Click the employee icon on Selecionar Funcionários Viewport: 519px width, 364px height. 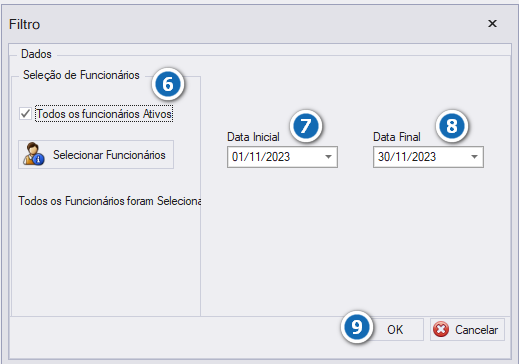tap(34, 154)
